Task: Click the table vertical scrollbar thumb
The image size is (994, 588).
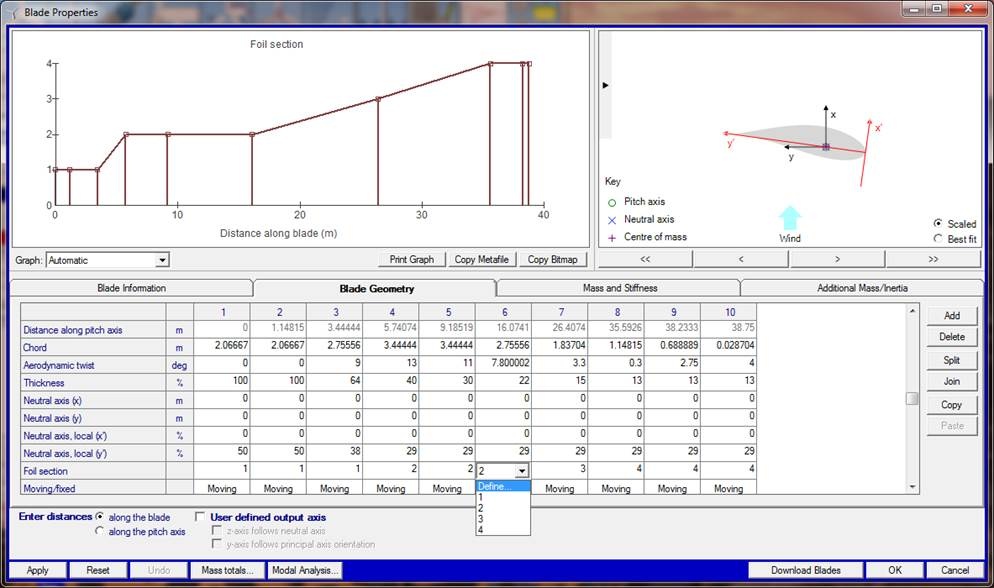Action: (x=912, y=399)
